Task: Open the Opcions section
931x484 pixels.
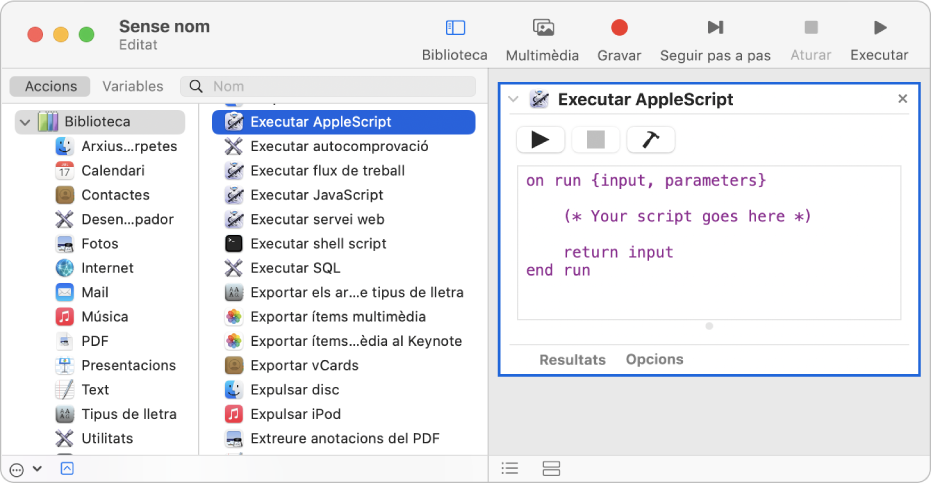Action: click(654, 359)
